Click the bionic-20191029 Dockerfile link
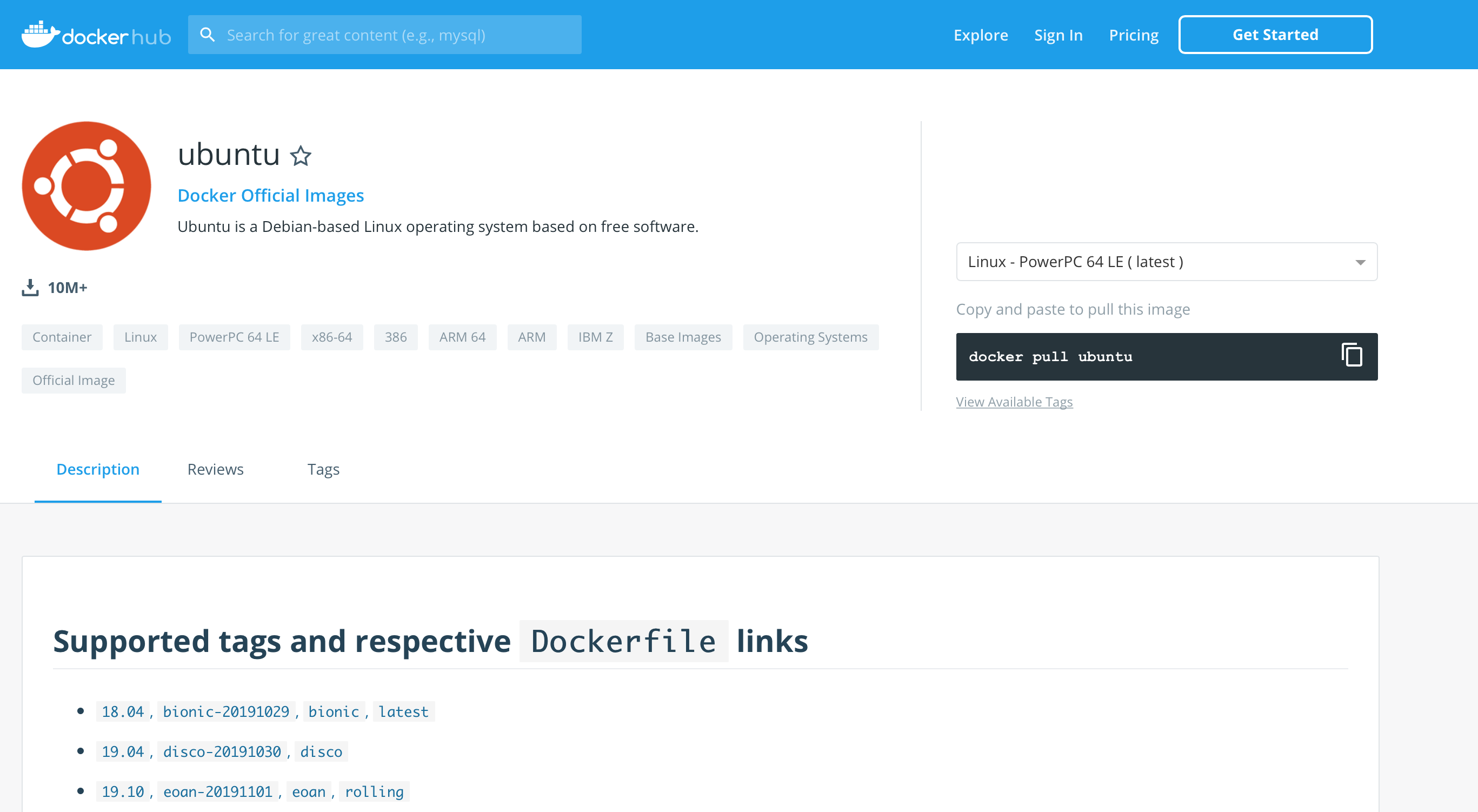Image resolution: width=1478 pixels, height=812 pixels. point(226,711)
